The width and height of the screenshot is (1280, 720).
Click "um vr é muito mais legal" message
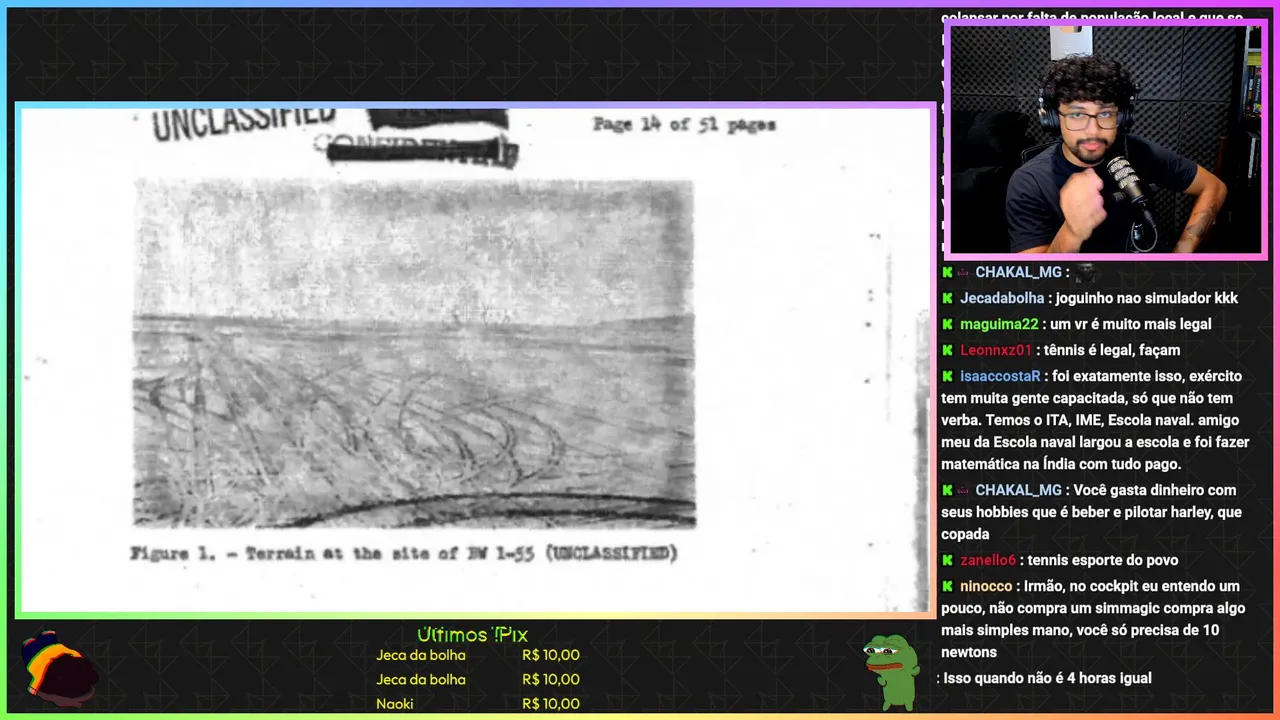click(1130, 324)
